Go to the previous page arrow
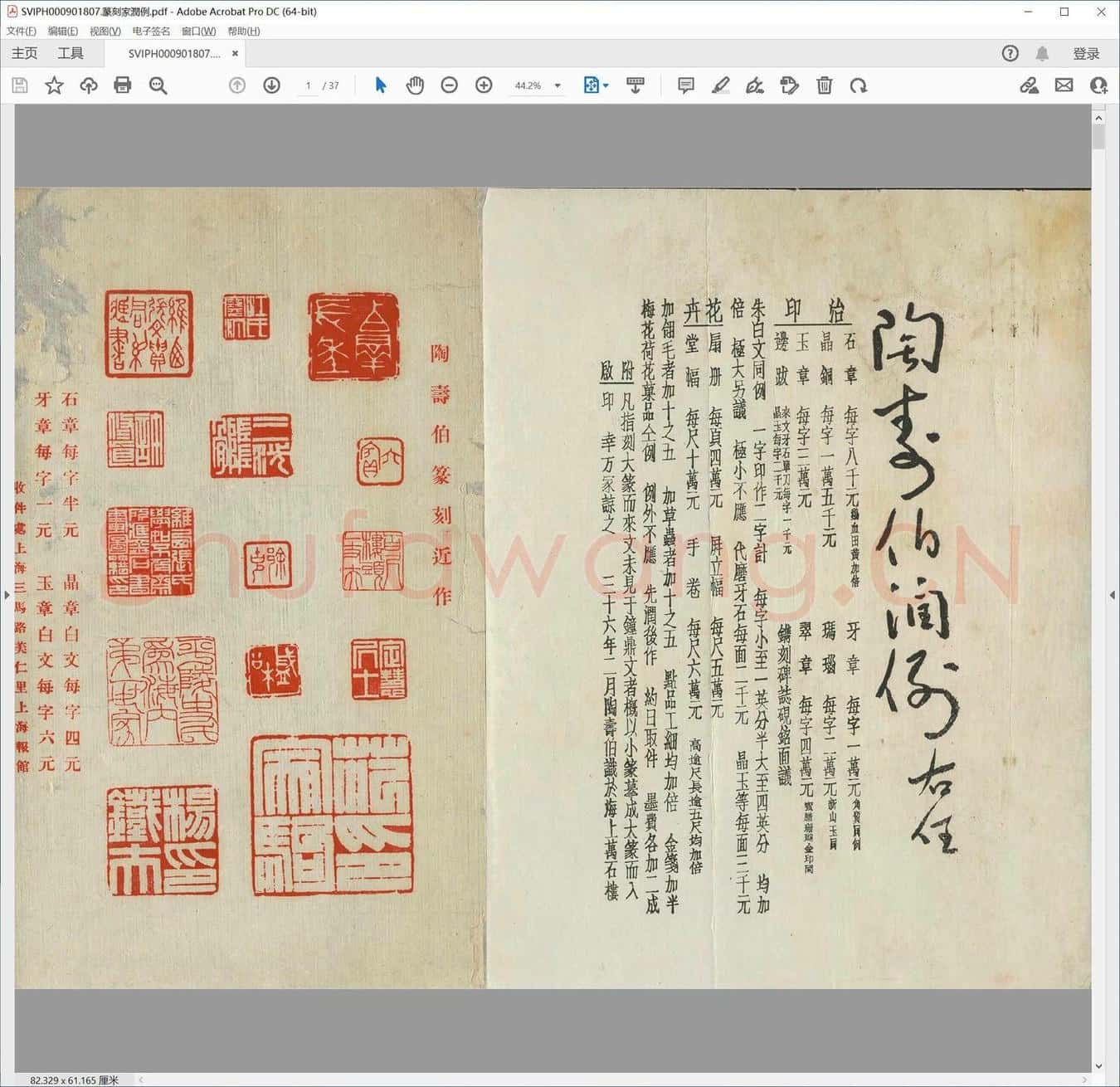The height and width of the screenshot is (1087, 1120). (x=237, y=85)
